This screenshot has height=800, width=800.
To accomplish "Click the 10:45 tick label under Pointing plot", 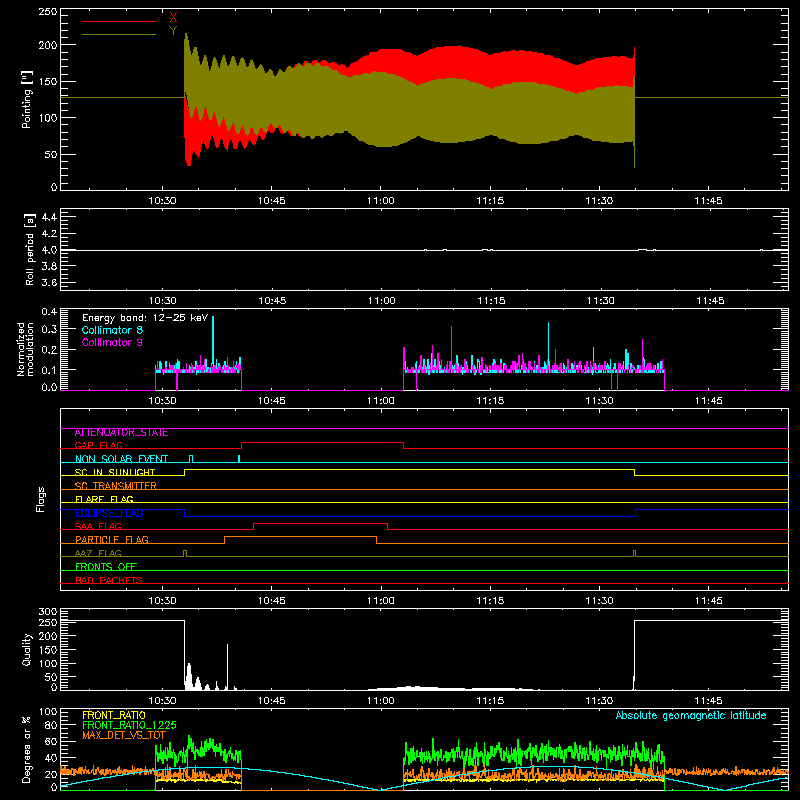I will click(x=271, y=201).
